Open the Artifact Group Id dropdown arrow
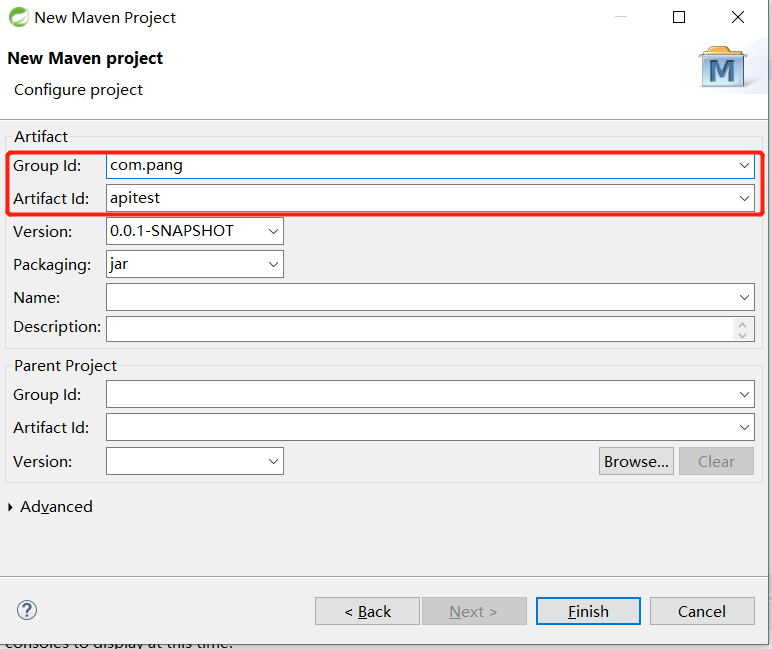The width and height of the screenshot is (772, 649). [744, 165]
